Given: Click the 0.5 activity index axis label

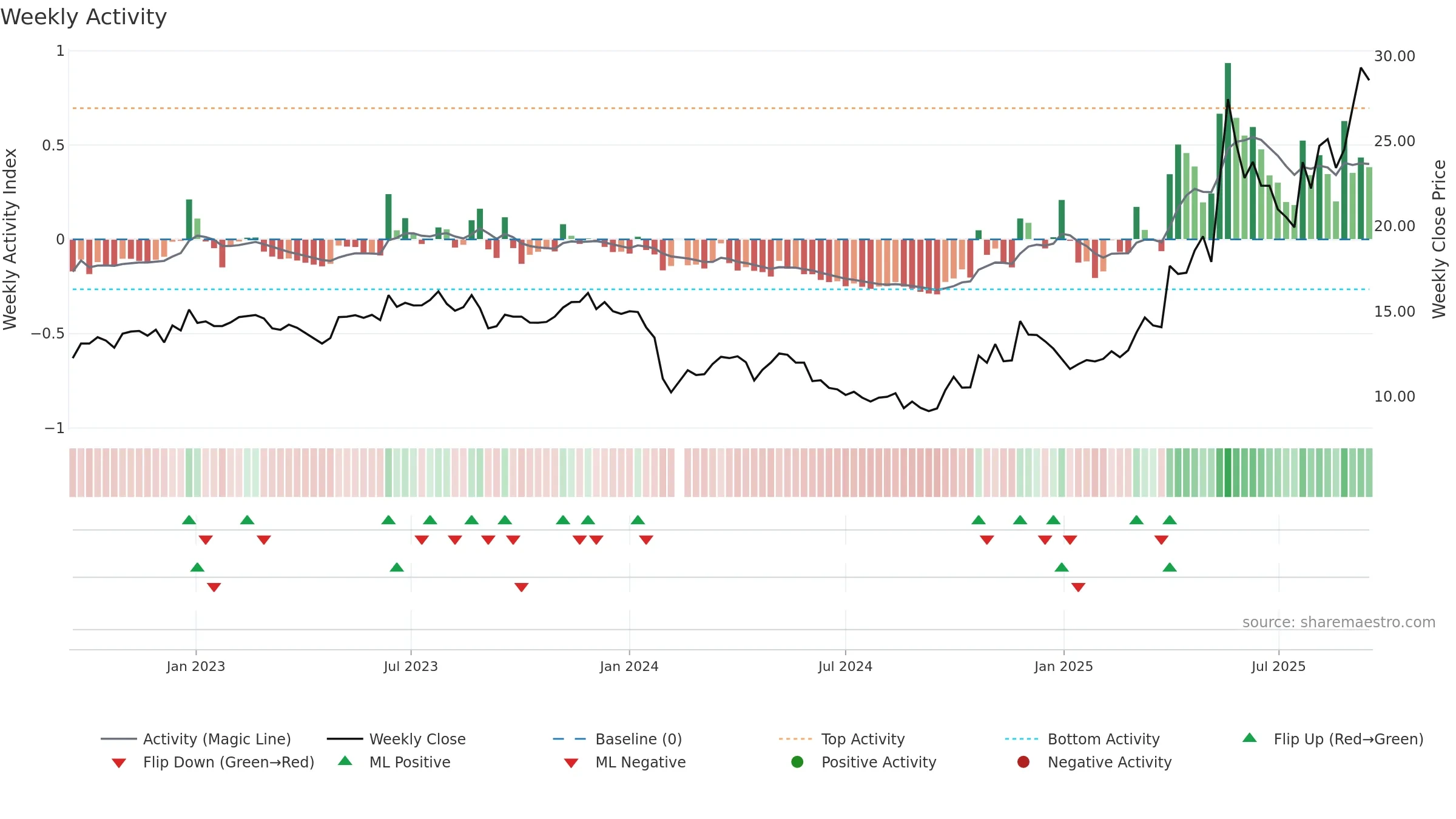Looking at the screenshot, I should click(x=53, y=145).
